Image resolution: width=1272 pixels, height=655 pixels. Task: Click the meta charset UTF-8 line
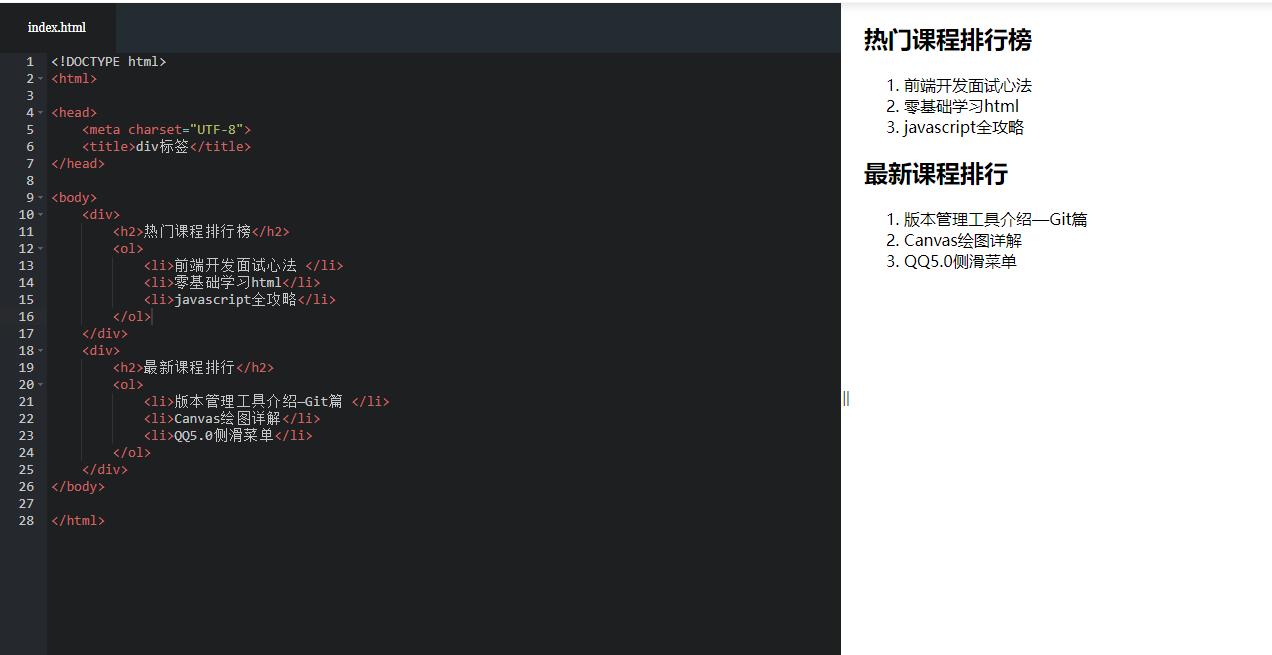tap(166, 129)
